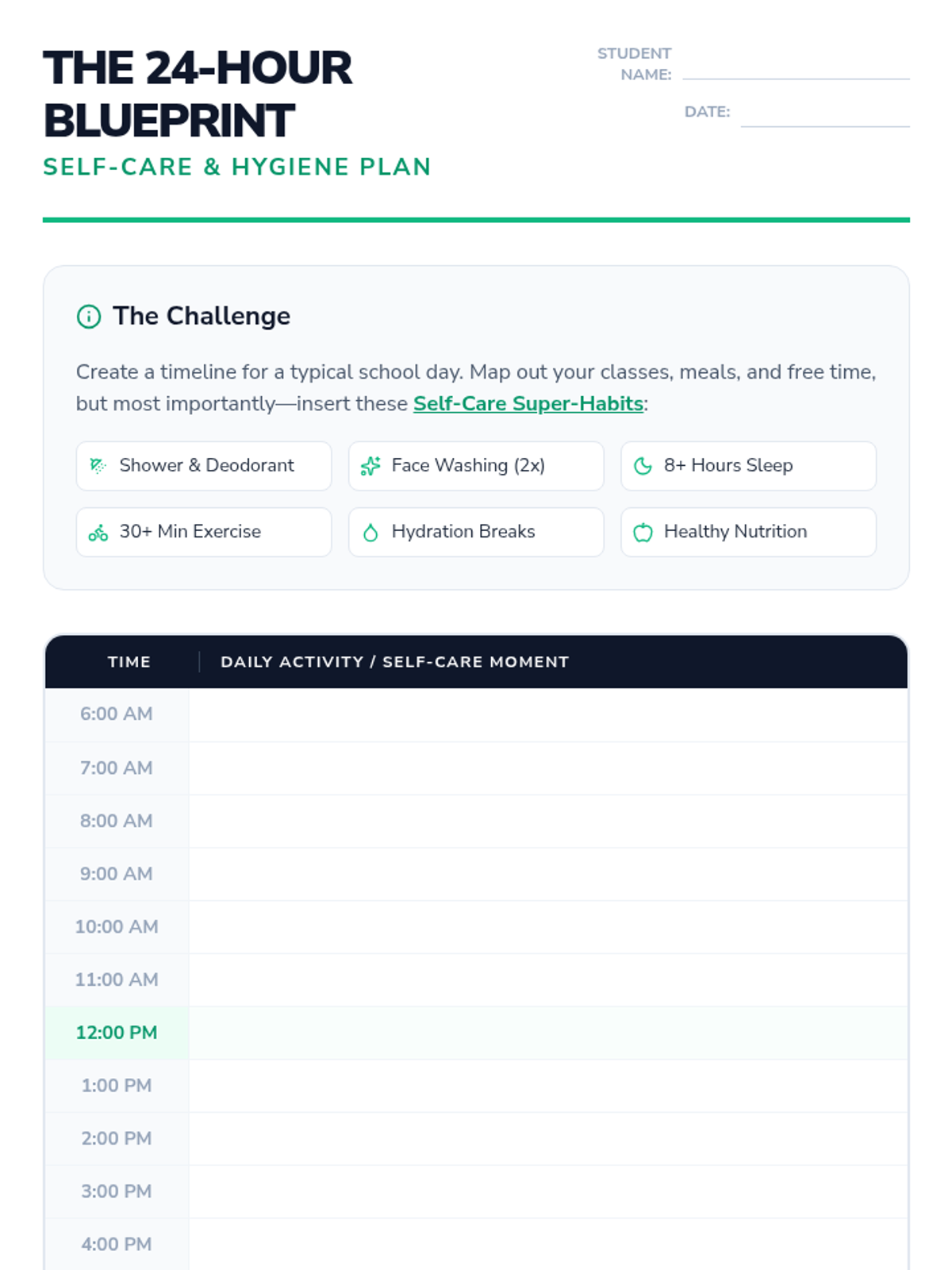Click the 9:00 AM activity cell
This screenshot has width=952, height=1270.
pyautogui.click(x=547, y=874)
